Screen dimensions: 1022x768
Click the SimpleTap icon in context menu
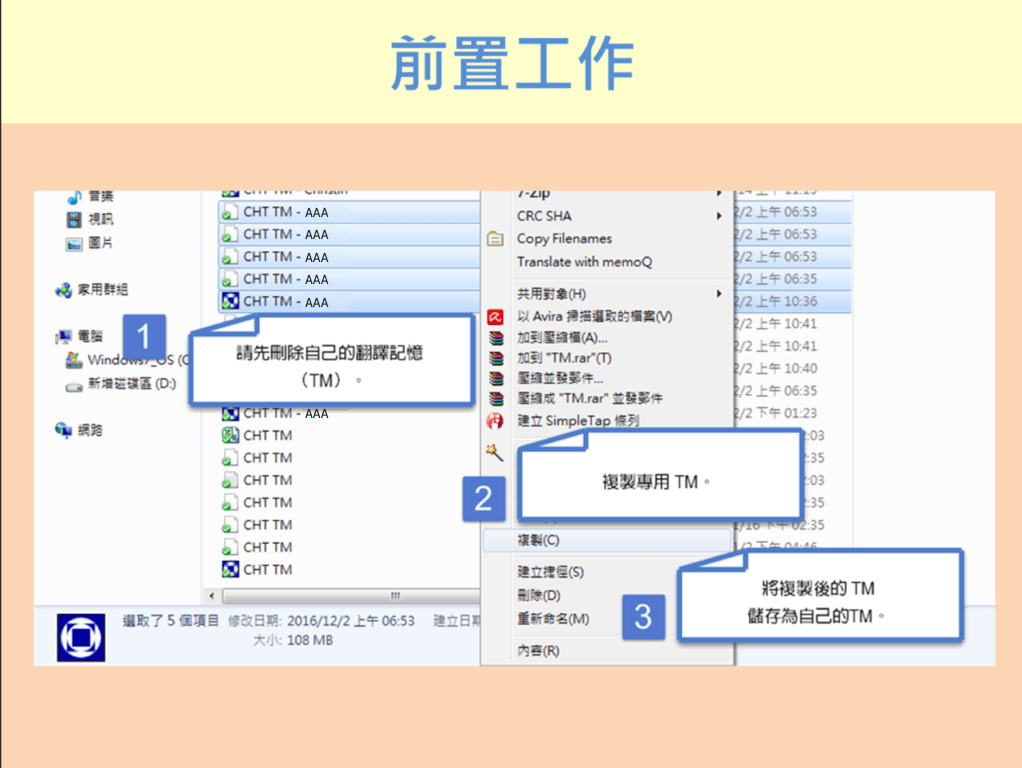click(495, 421)
